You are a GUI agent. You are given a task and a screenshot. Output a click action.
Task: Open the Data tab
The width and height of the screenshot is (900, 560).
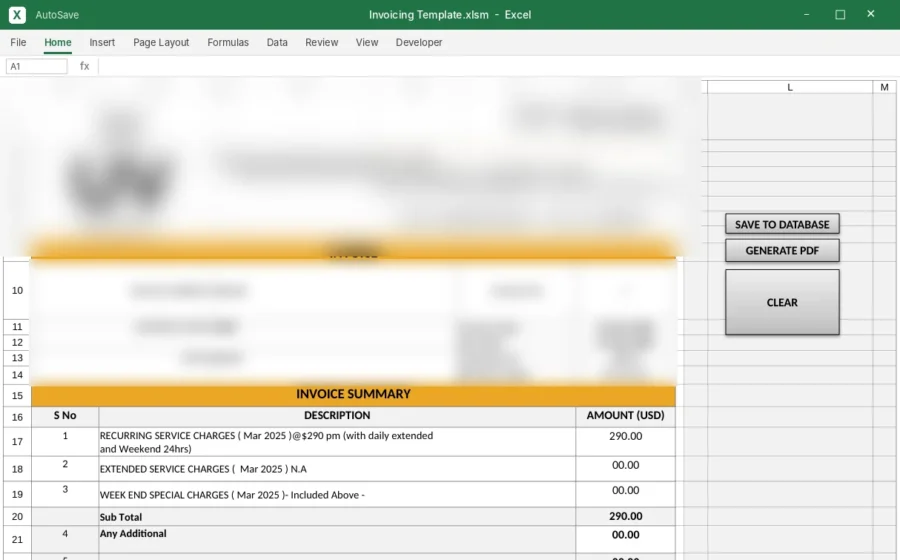[x=277, y=42]
